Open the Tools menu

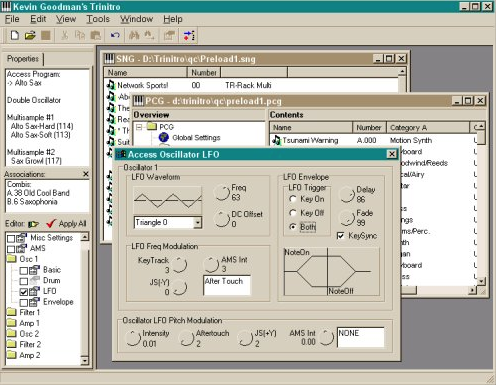tap(98, 19)
